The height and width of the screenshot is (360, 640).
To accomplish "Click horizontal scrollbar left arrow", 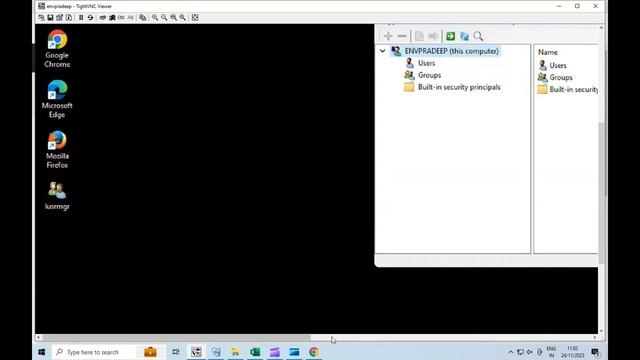I will point(38,338).
